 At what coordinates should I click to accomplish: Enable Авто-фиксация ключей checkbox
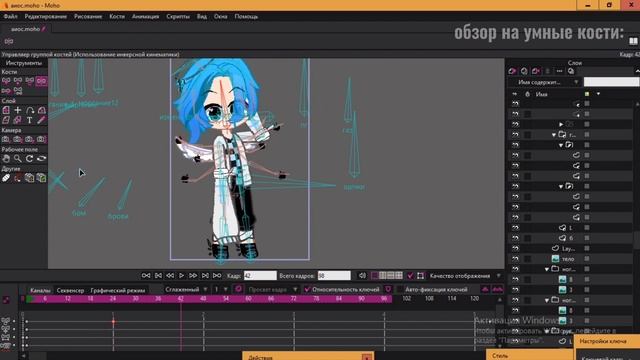(400, 289)
